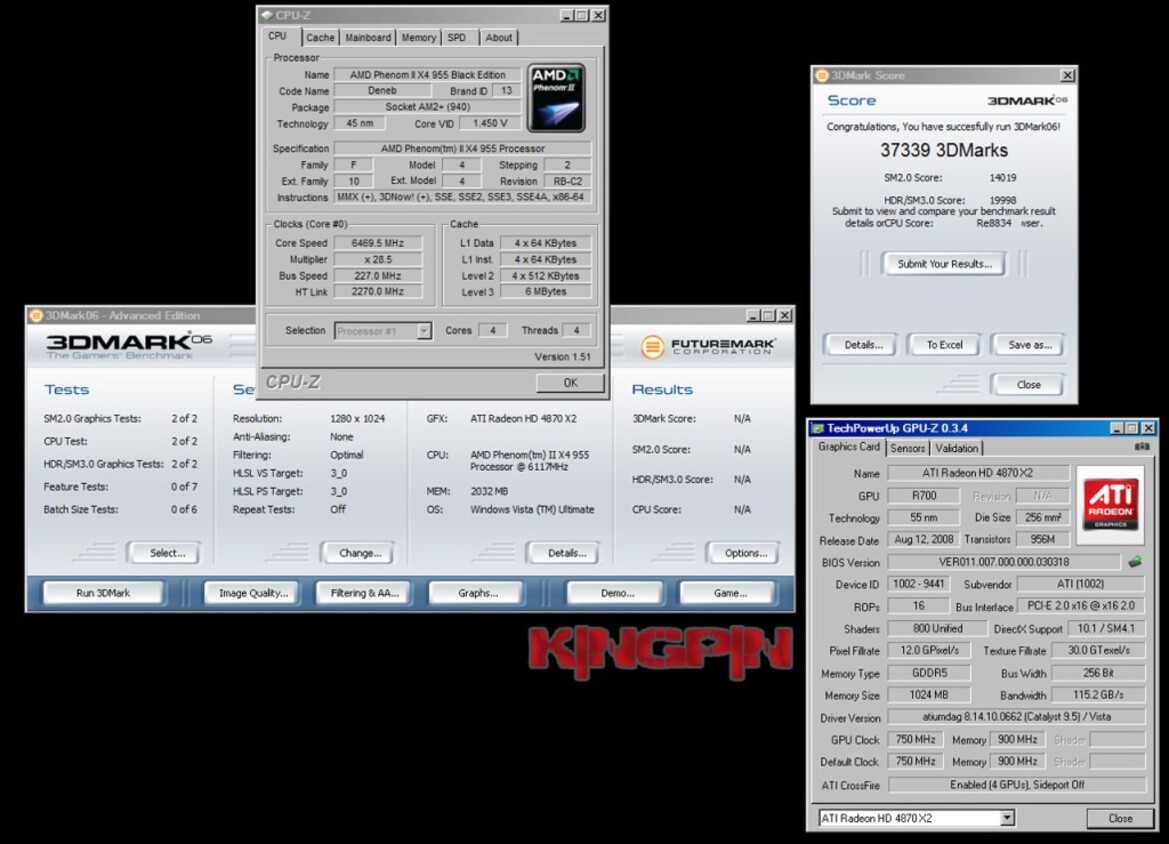
Task: Switch to the Memory tab in CPU-Z
Action: coord(418,37)
